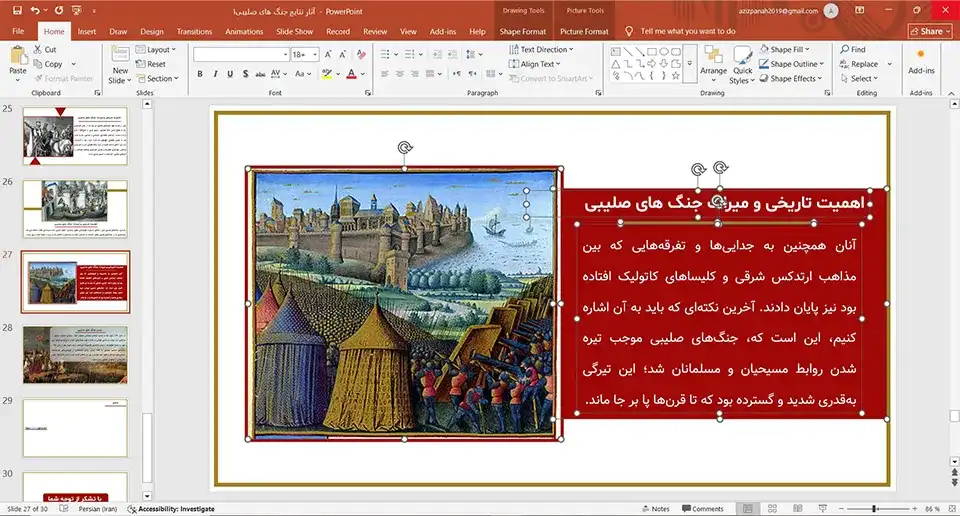960x516 pixels.
Task: Click the Share button
Action: tap(930, 31)
